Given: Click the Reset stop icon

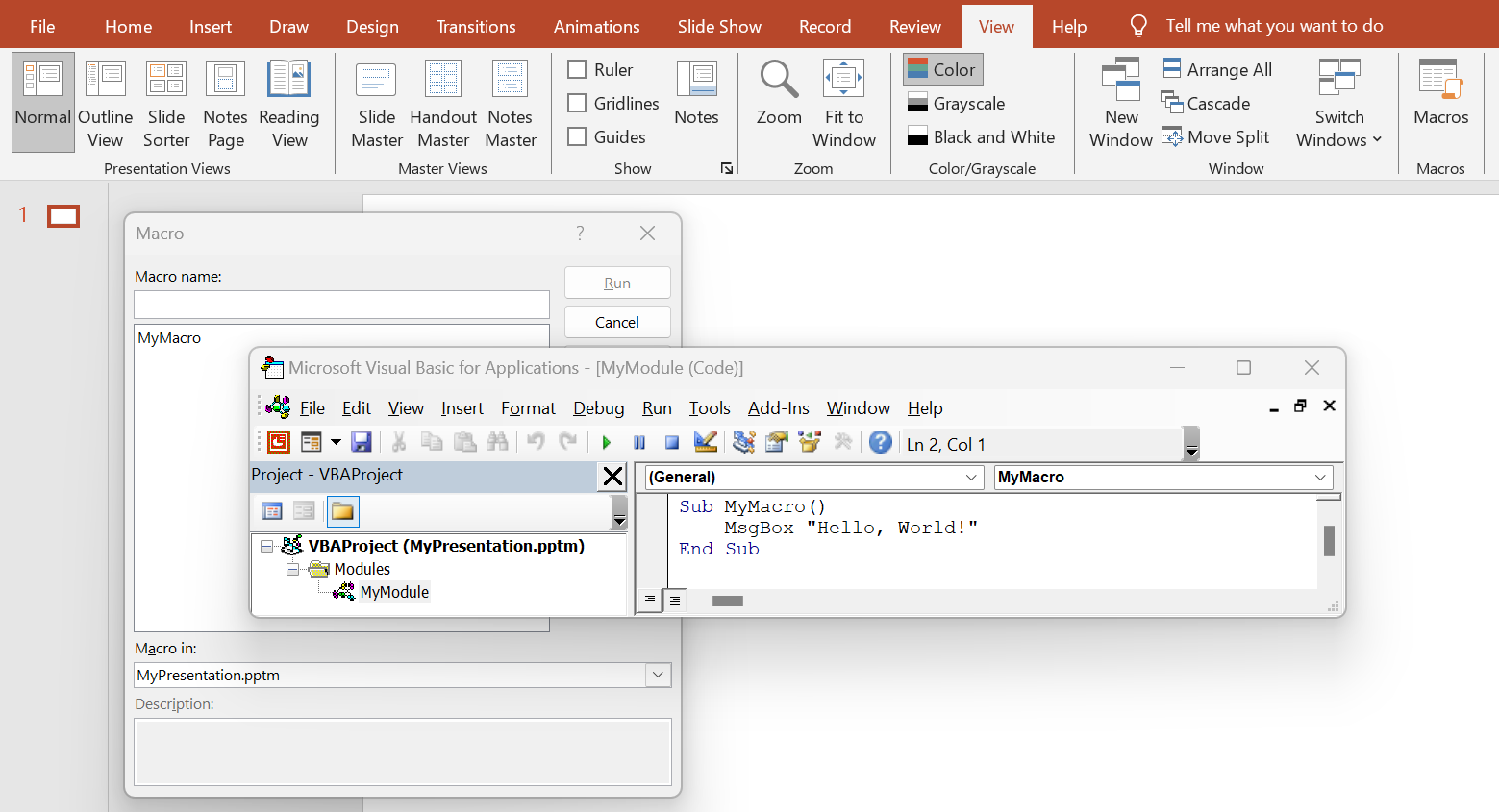Looking at the screenshot, I should point(672,442).
